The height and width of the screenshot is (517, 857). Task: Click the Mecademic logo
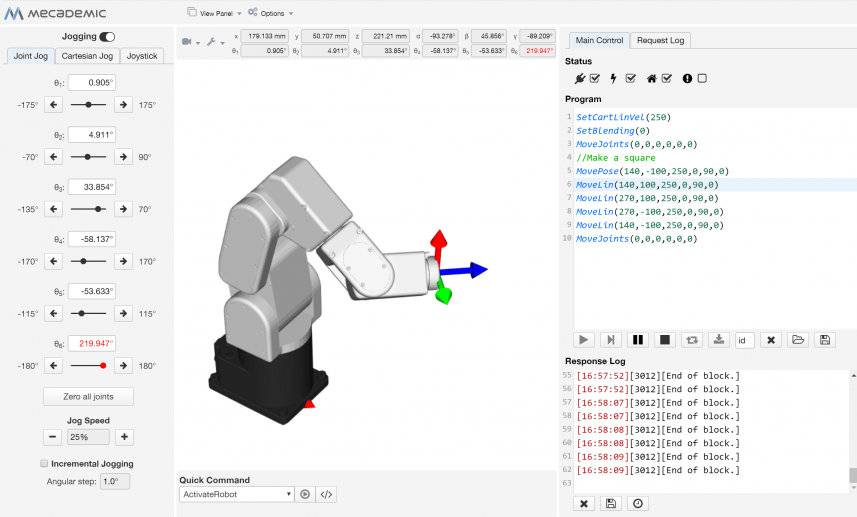[x=55, y=13]
